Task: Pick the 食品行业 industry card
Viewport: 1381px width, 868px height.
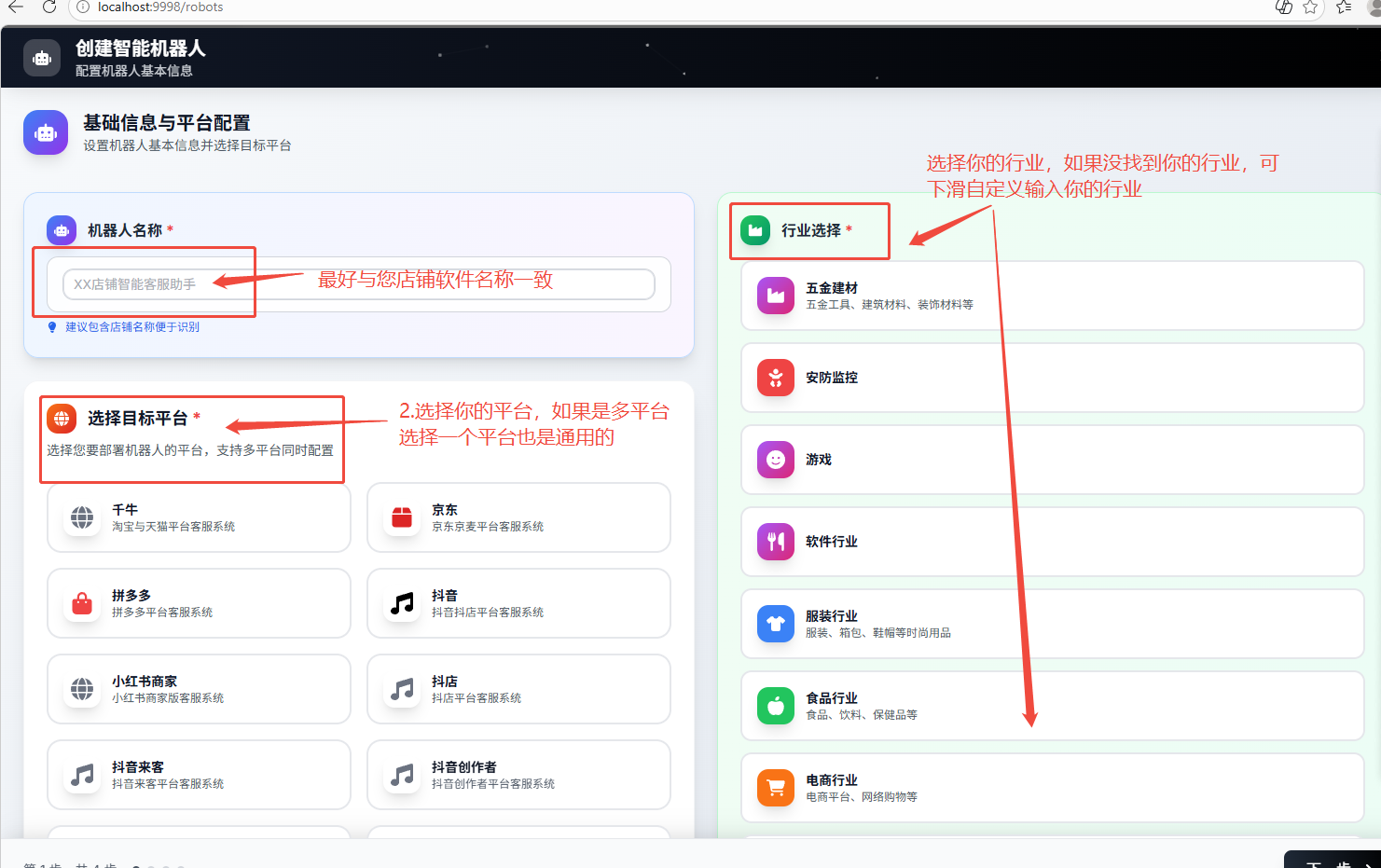Action: (x=1052, y=706)
